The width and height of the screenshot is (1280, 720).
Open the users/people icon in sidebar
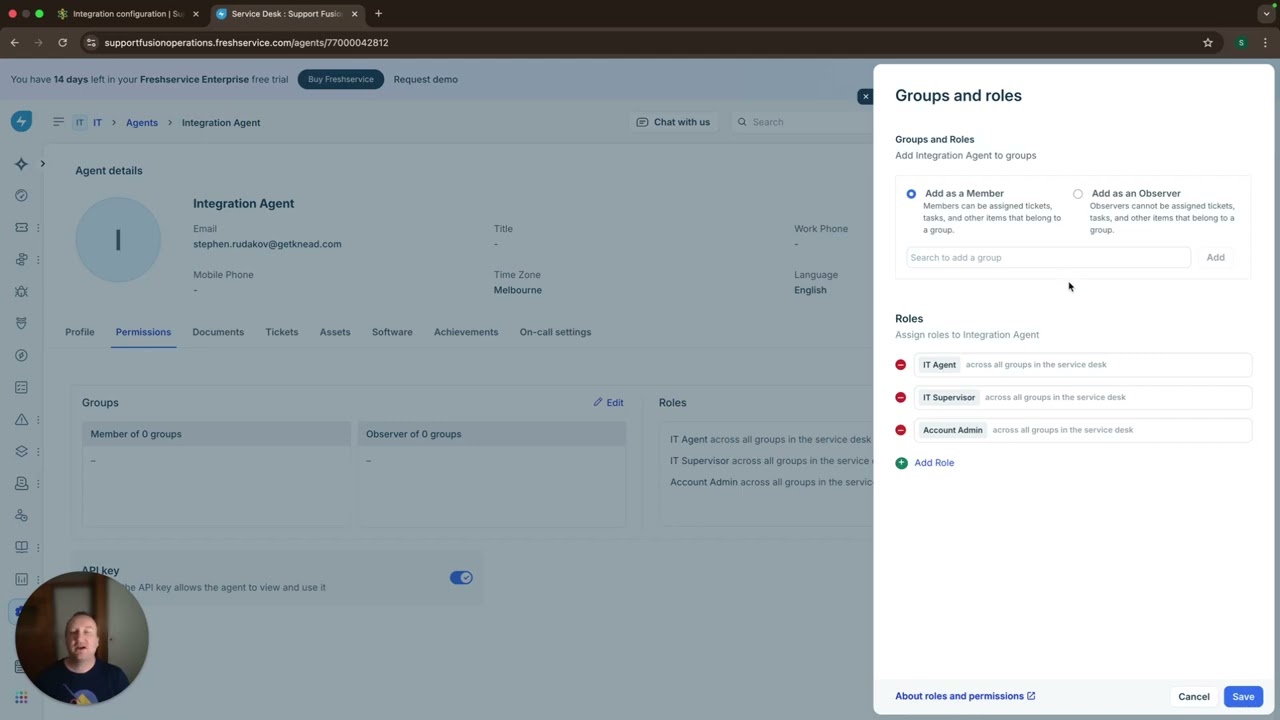[21, 515]
